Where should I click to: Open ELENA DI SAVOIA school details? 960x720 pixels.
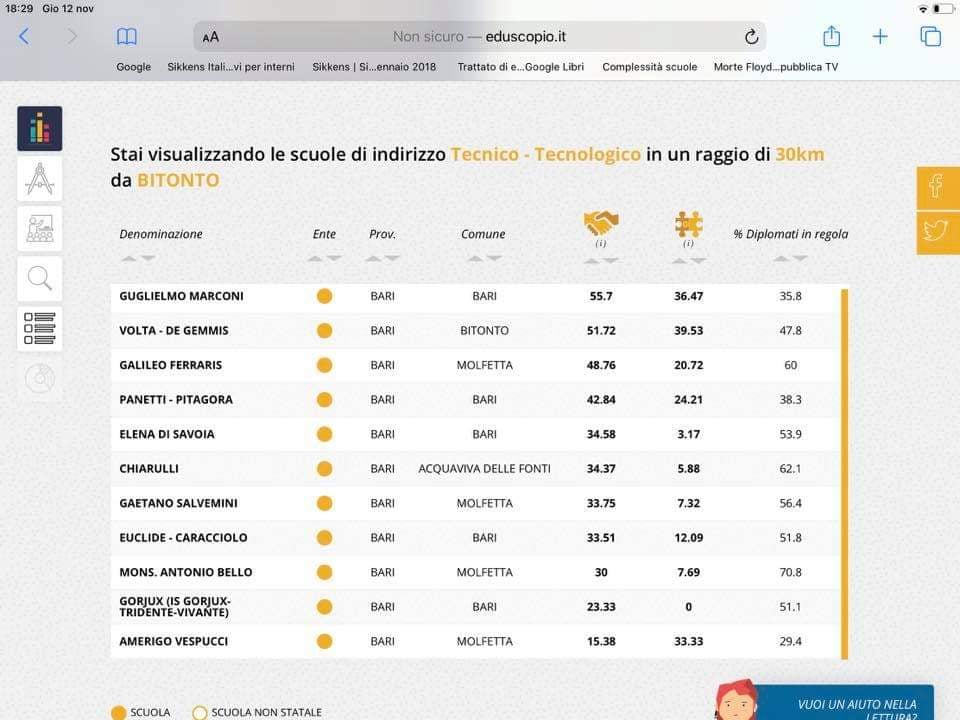[167, 435]
